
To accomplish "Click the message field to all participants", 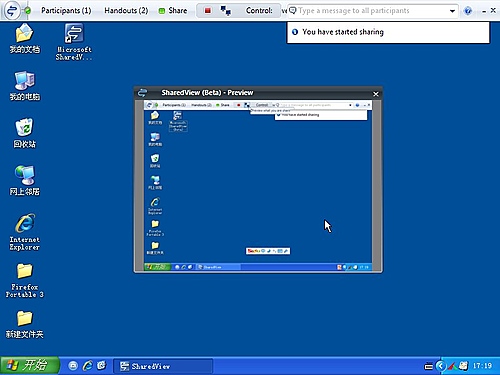I will pyautogui.click(x=372, y=11).
